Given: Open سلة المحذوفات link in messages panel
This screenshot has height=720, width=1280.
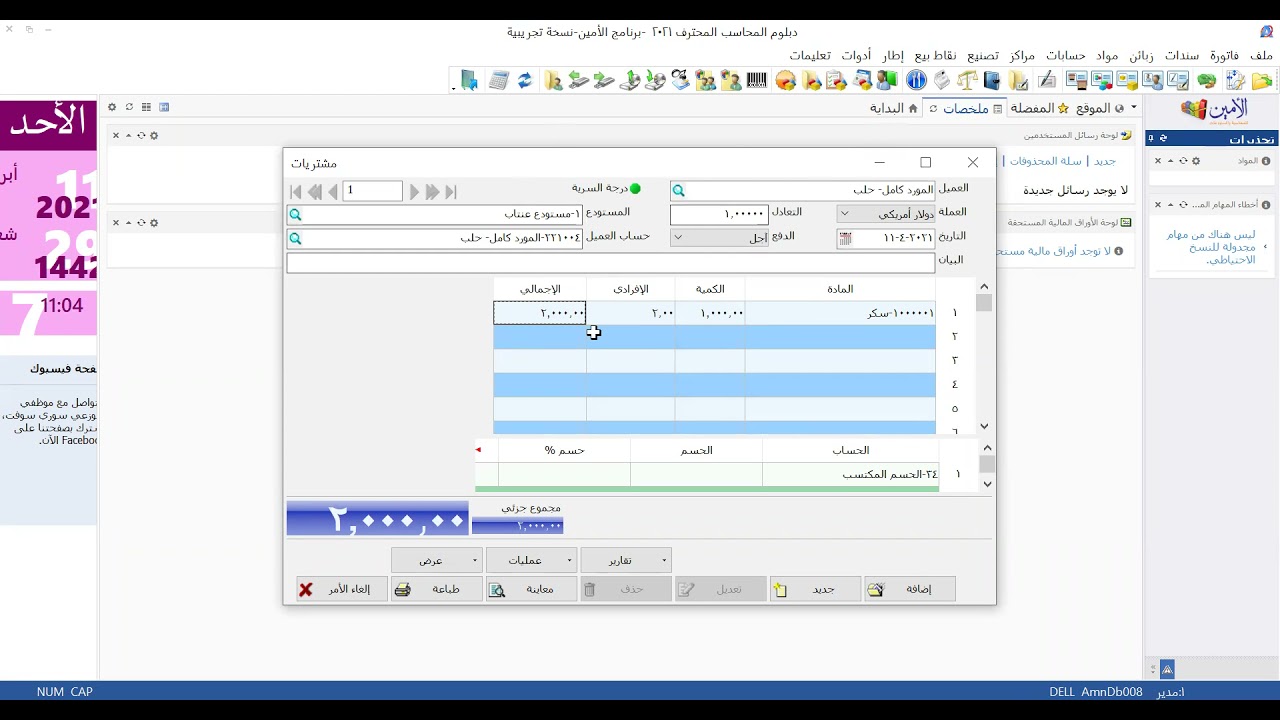Looking at the screenshot, I should [1046, 161].
